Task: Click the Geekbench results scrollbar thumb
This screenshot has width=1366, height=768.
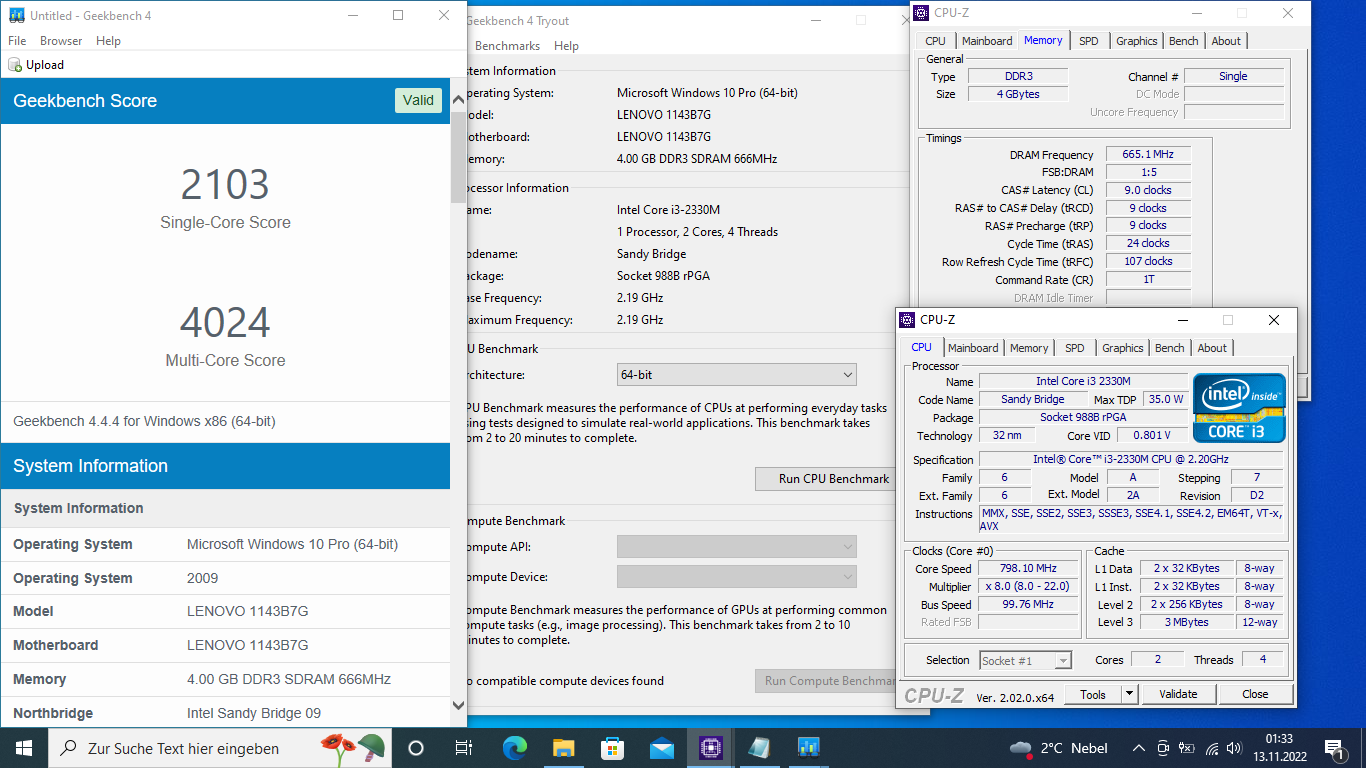Action: 459,157
